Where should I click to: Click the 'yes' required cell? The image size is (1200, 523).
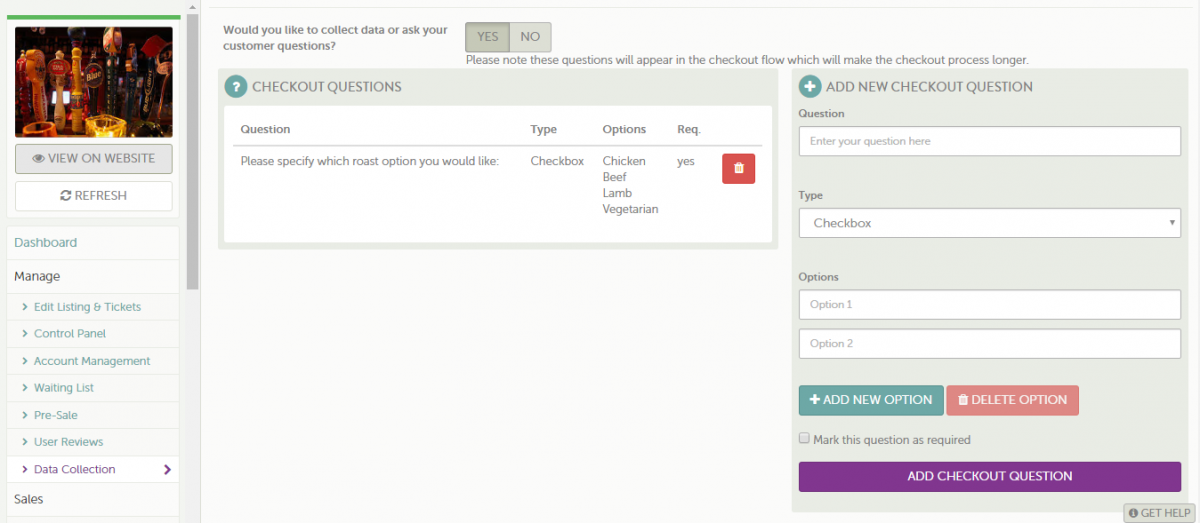[x=686, y=161]
